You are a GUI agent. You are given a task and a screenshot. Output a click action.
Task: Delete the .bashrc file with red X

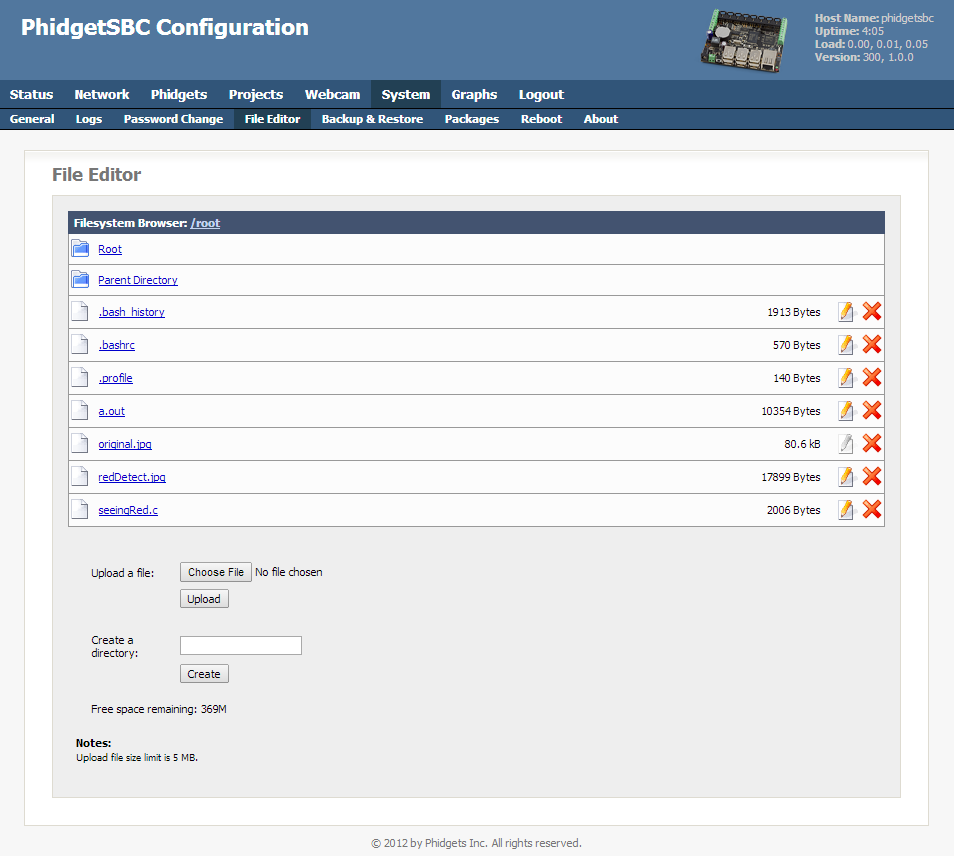[872, 344]
